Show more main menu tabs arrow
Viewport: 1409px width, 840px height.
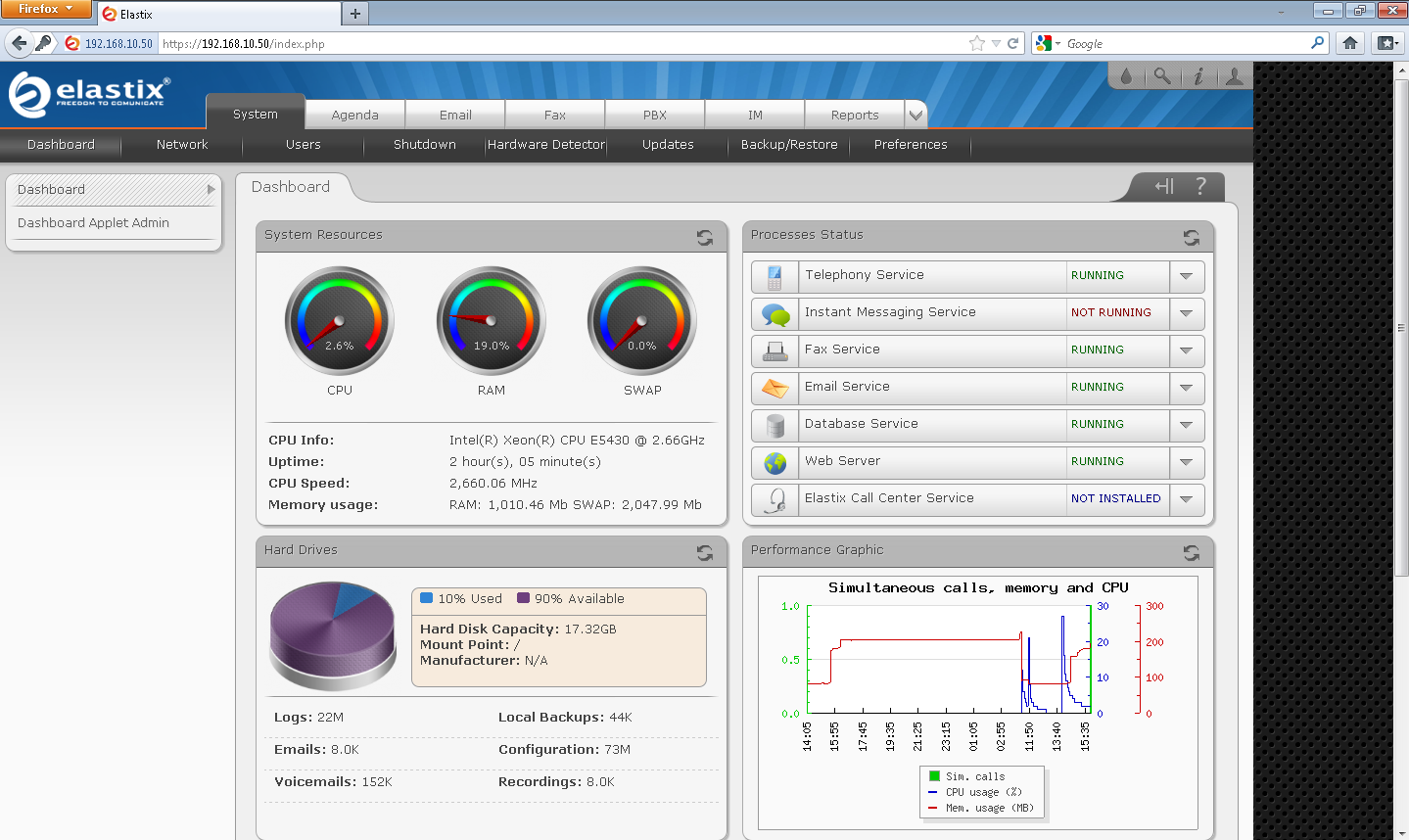coord(916,115)
